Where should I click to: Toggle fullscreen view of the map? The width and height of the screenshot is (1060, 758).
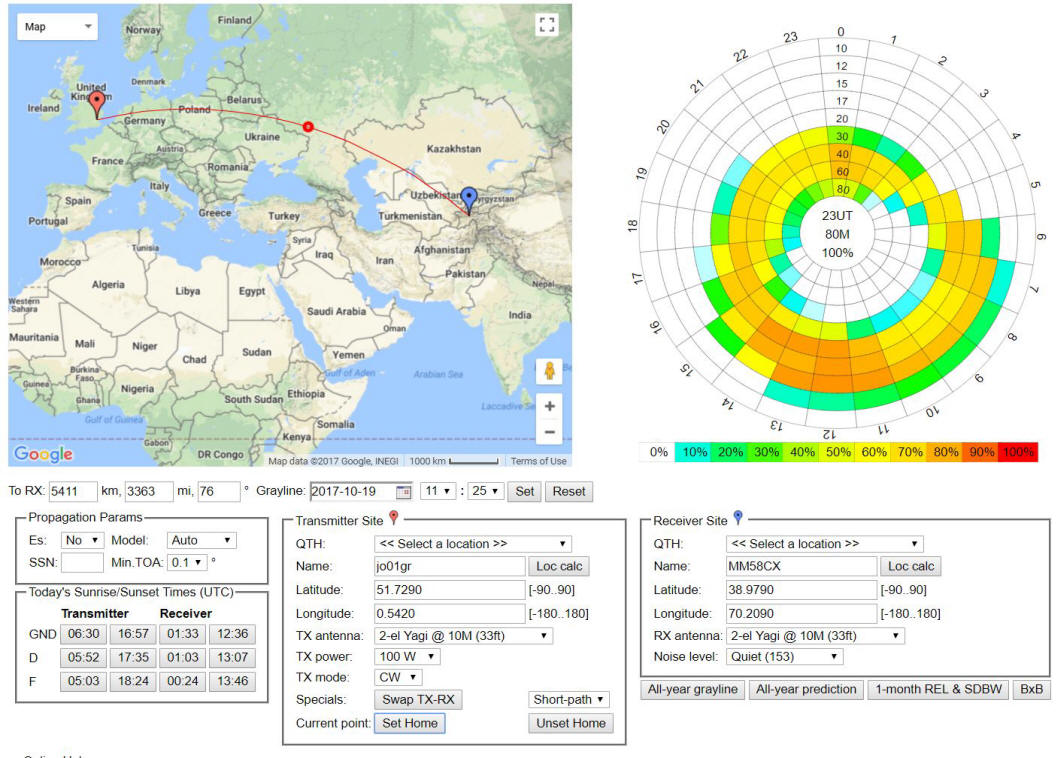(x=546, y=25)
